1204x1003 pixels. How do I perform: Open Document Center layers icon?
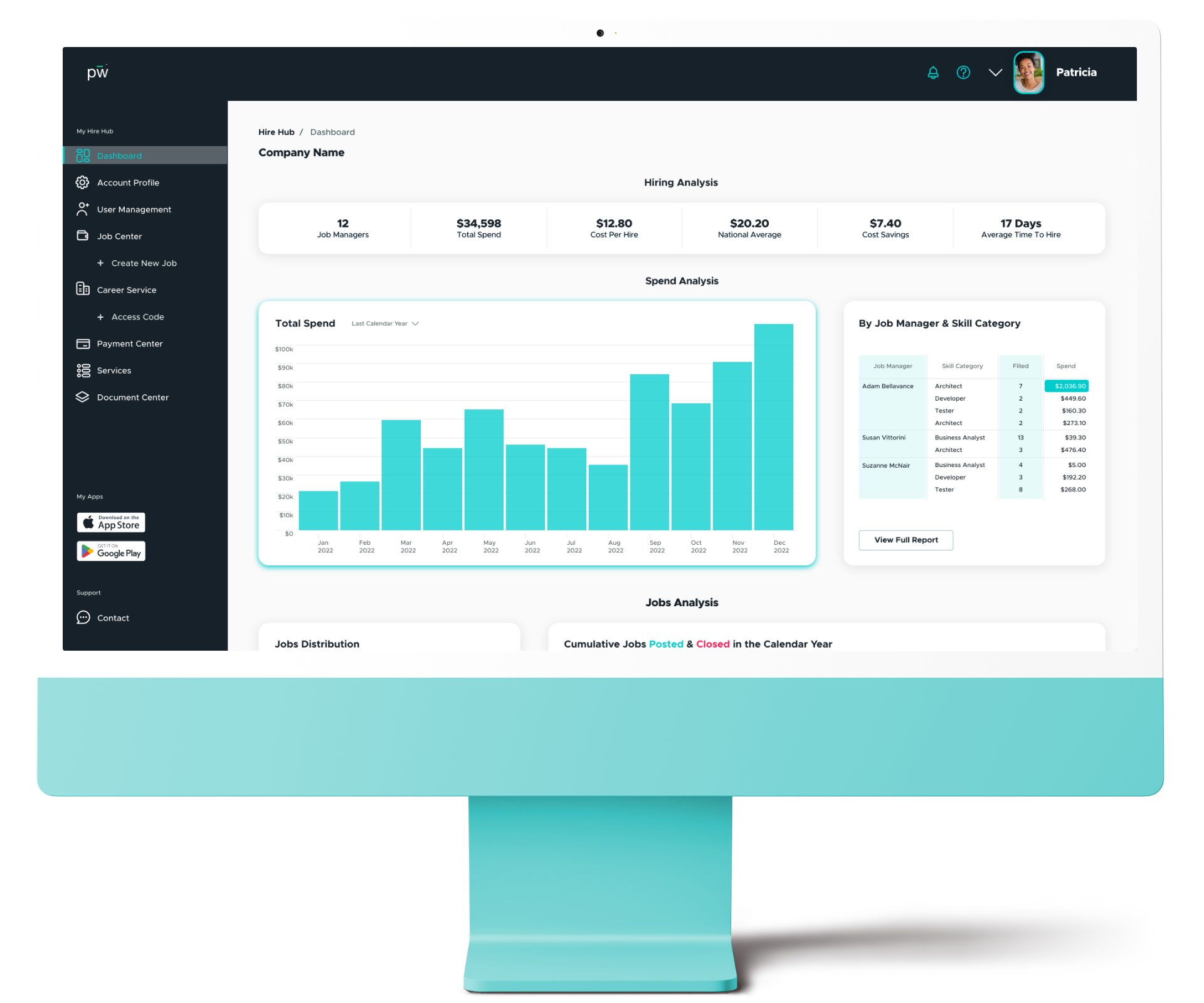pos(82,397)
